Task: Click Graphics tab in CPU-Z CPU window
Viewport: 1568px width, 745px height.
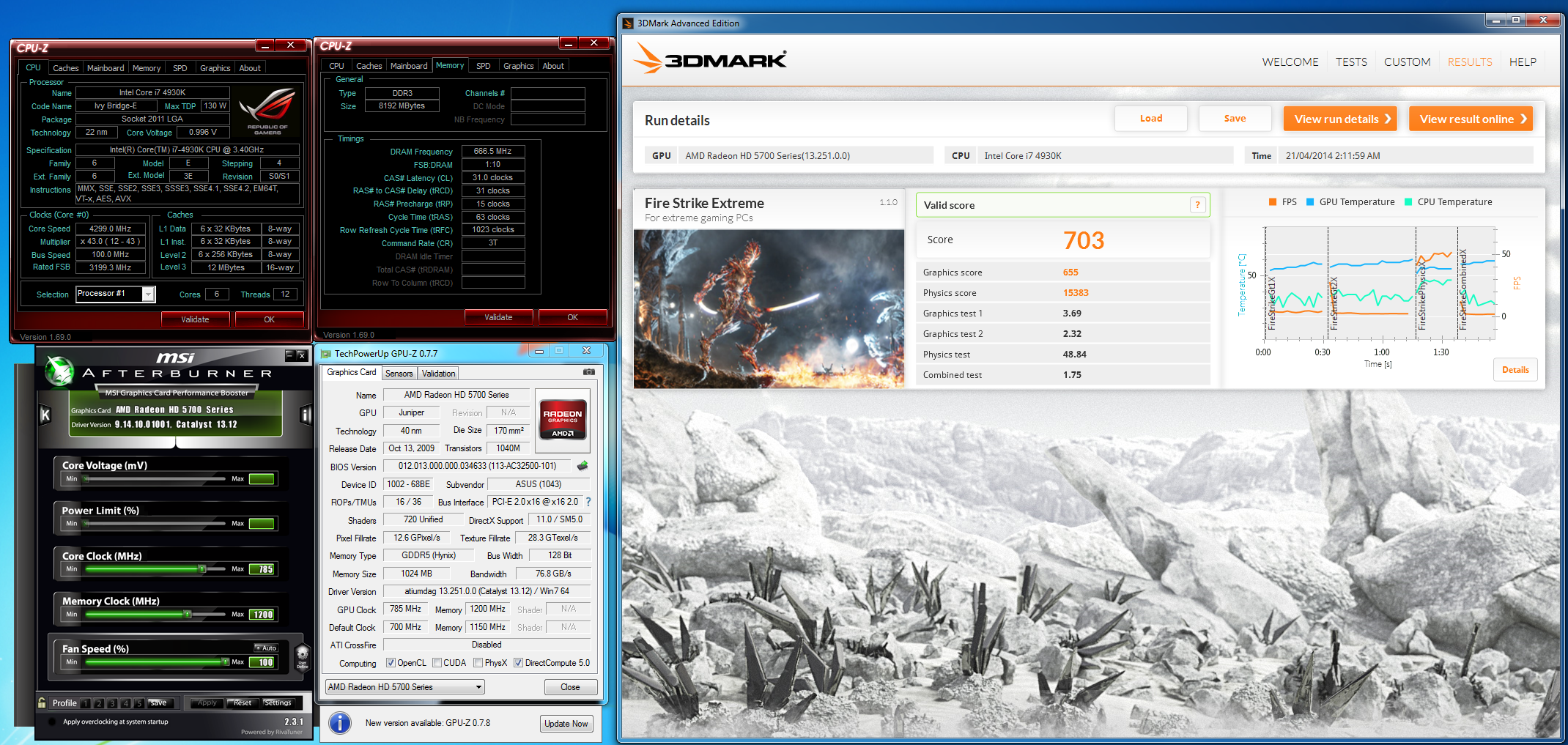Action: (x=215, y=68)
